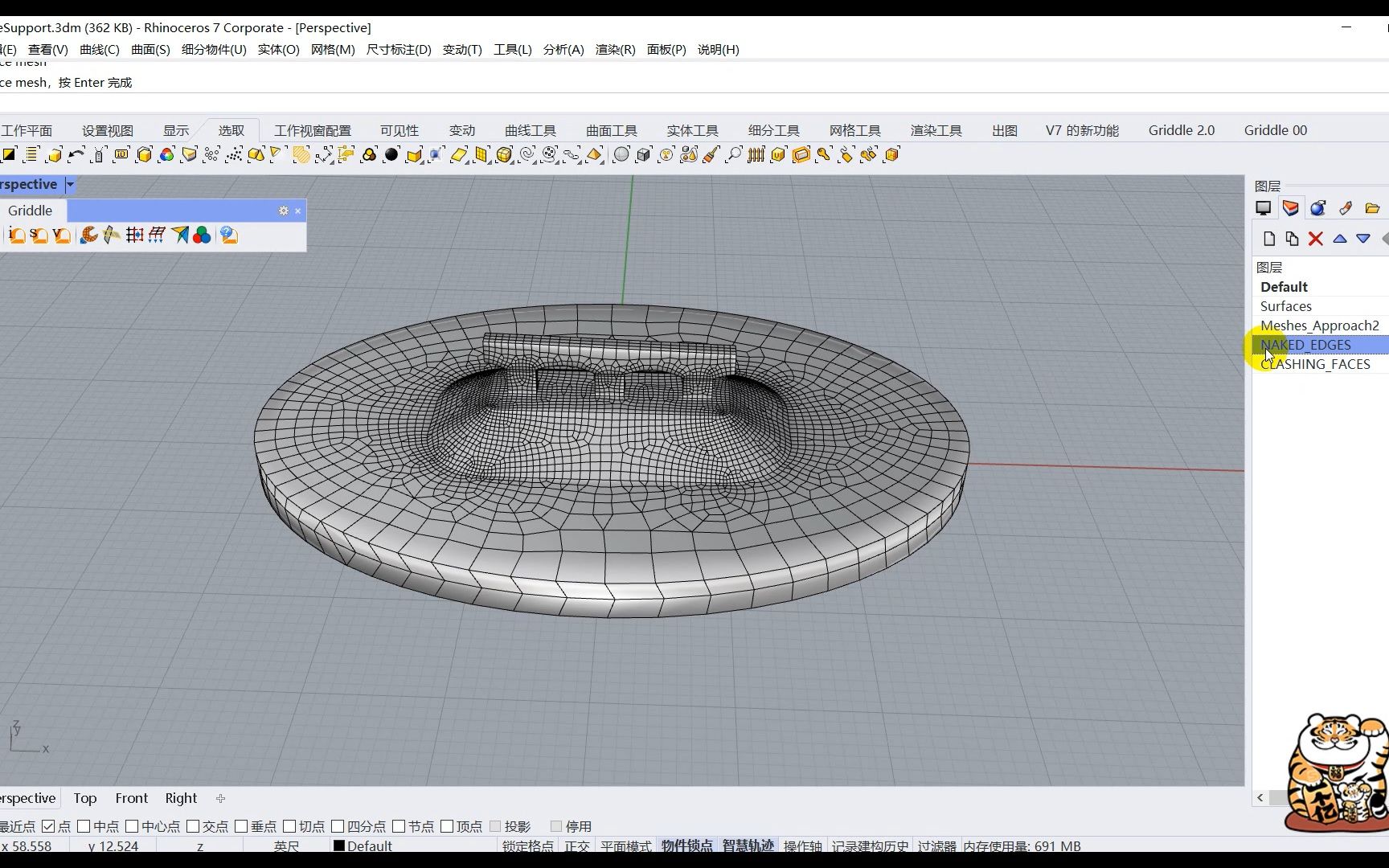Open Griddle panel gear options
The image size is (1389, 868).
(x=283, y=211)
